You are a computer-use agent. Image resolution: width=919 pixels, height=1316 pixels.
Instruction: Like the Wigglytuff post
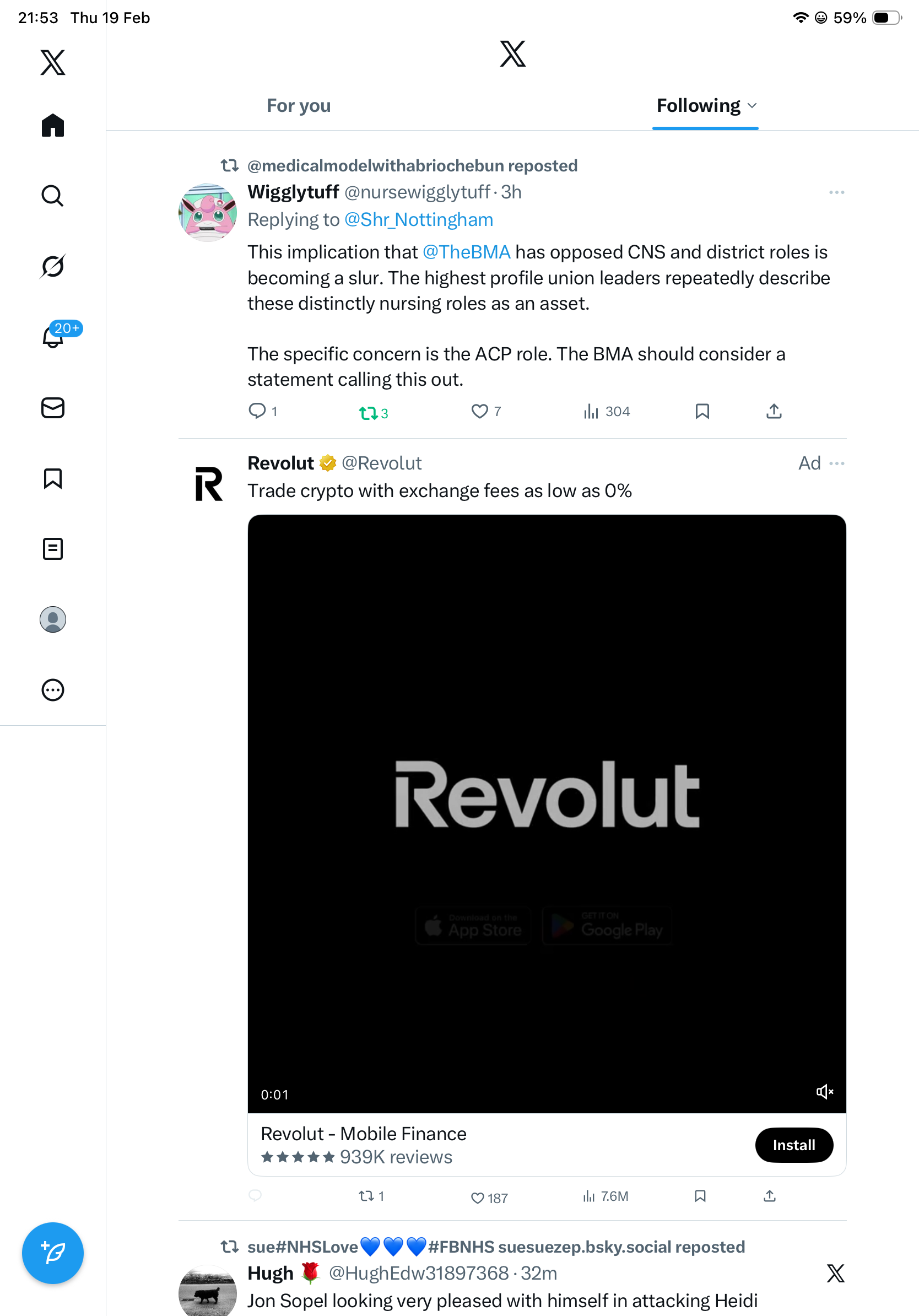pos(479,411)
